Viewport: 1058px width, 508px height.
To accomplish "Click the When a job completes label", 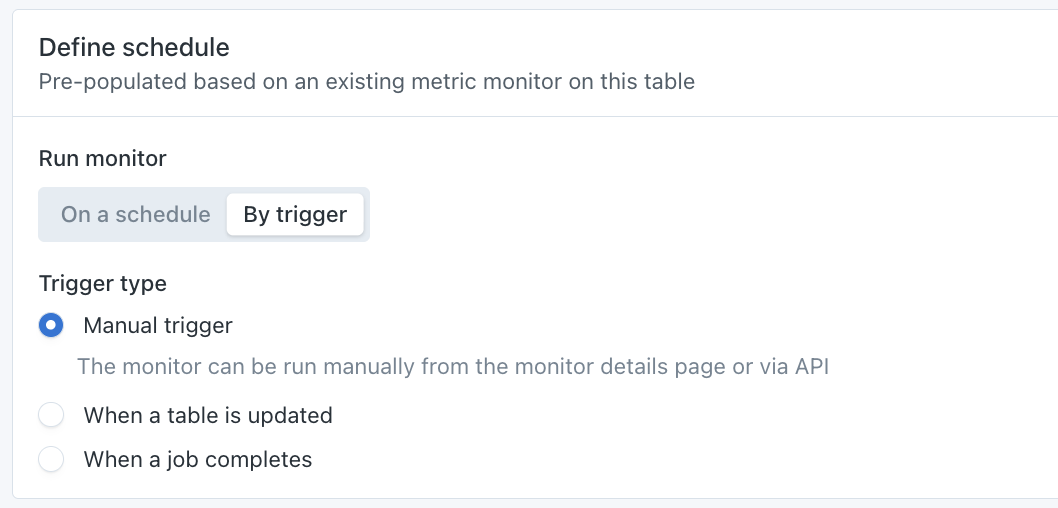I will point(198,460).
